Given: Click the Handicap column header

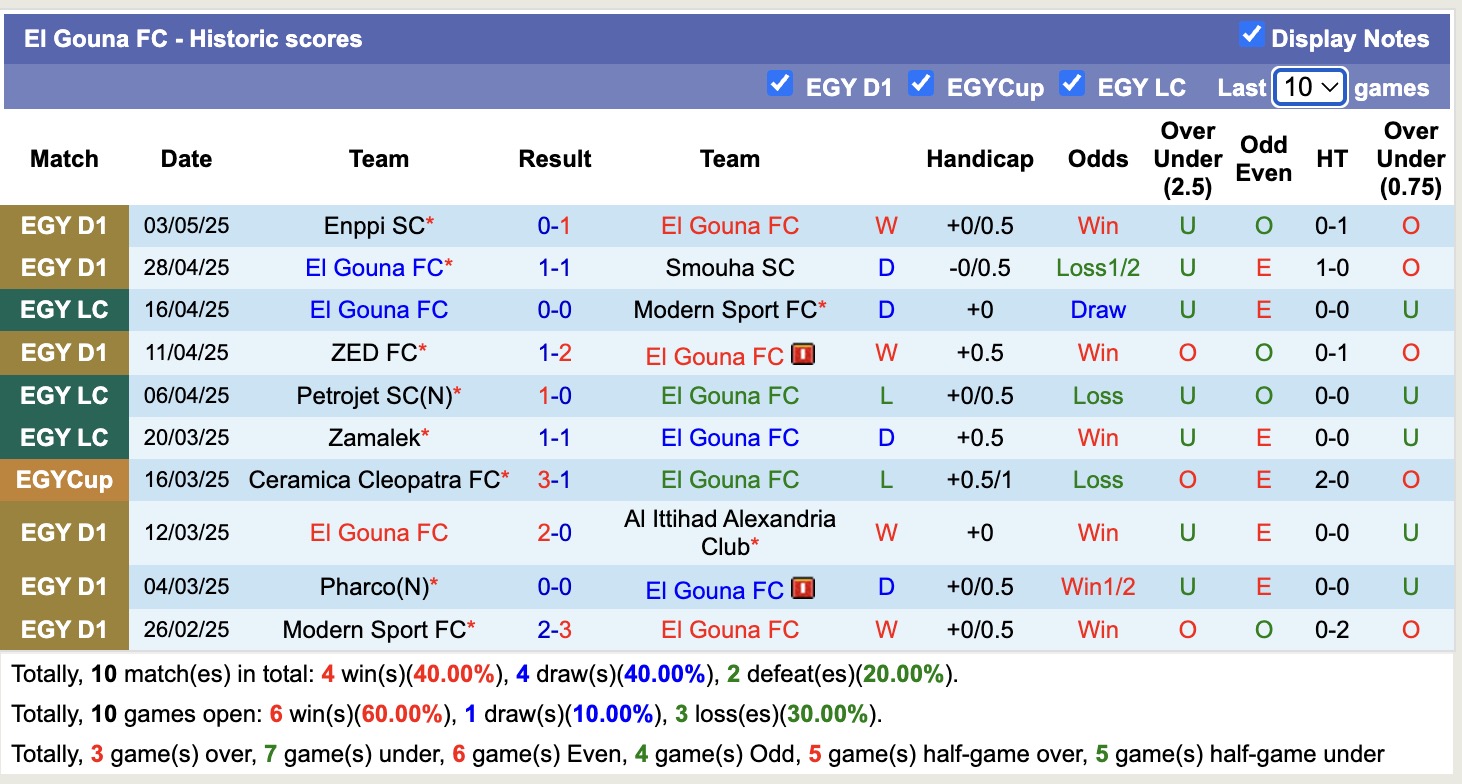Looking at the screenshot, I should point(980,159).
